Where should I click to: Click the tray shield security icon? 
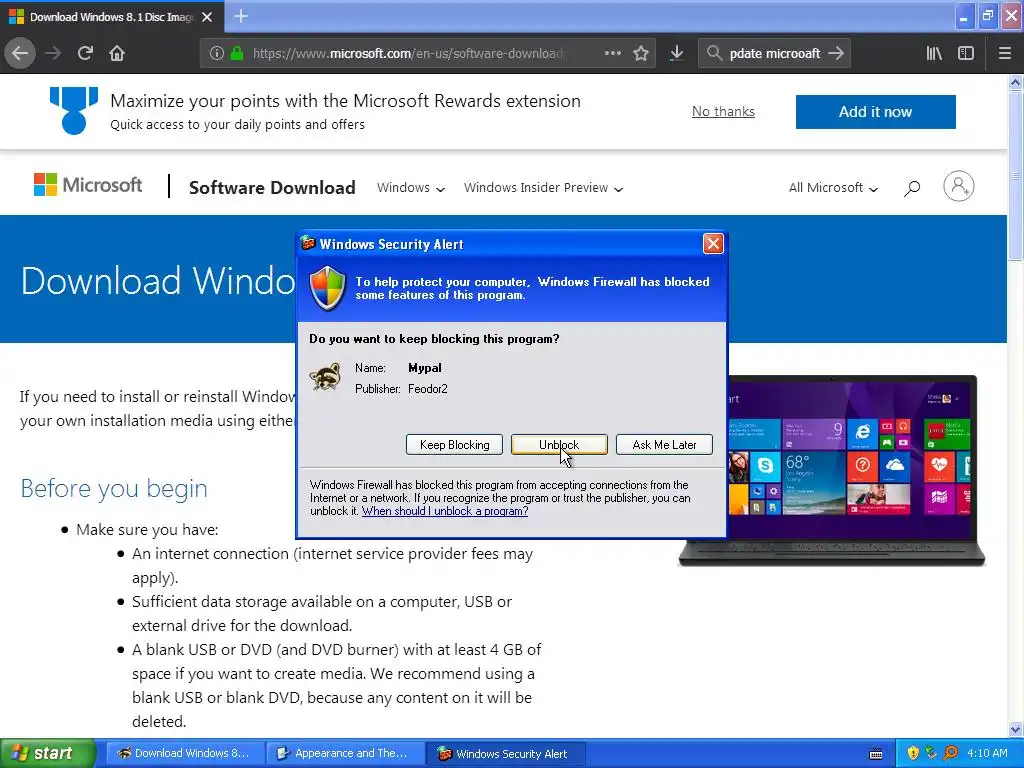913,753
